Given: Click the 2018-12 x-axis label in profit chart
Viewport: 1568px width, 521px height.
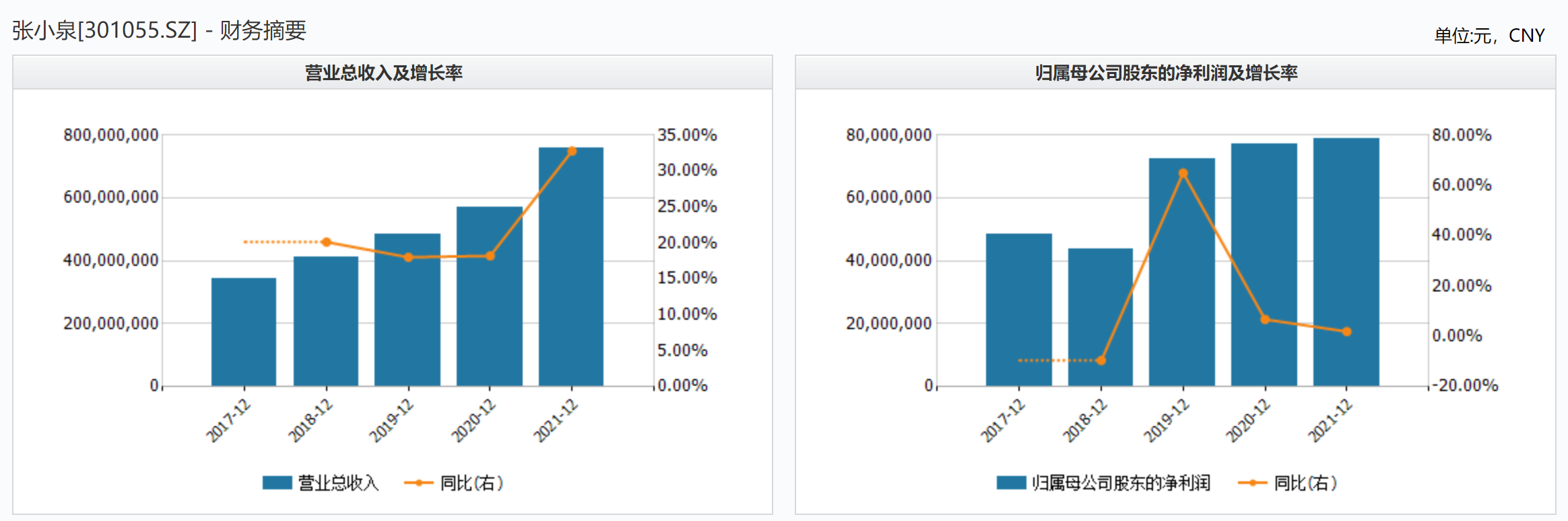Looking at the screenshot, I should [1084, 421].
